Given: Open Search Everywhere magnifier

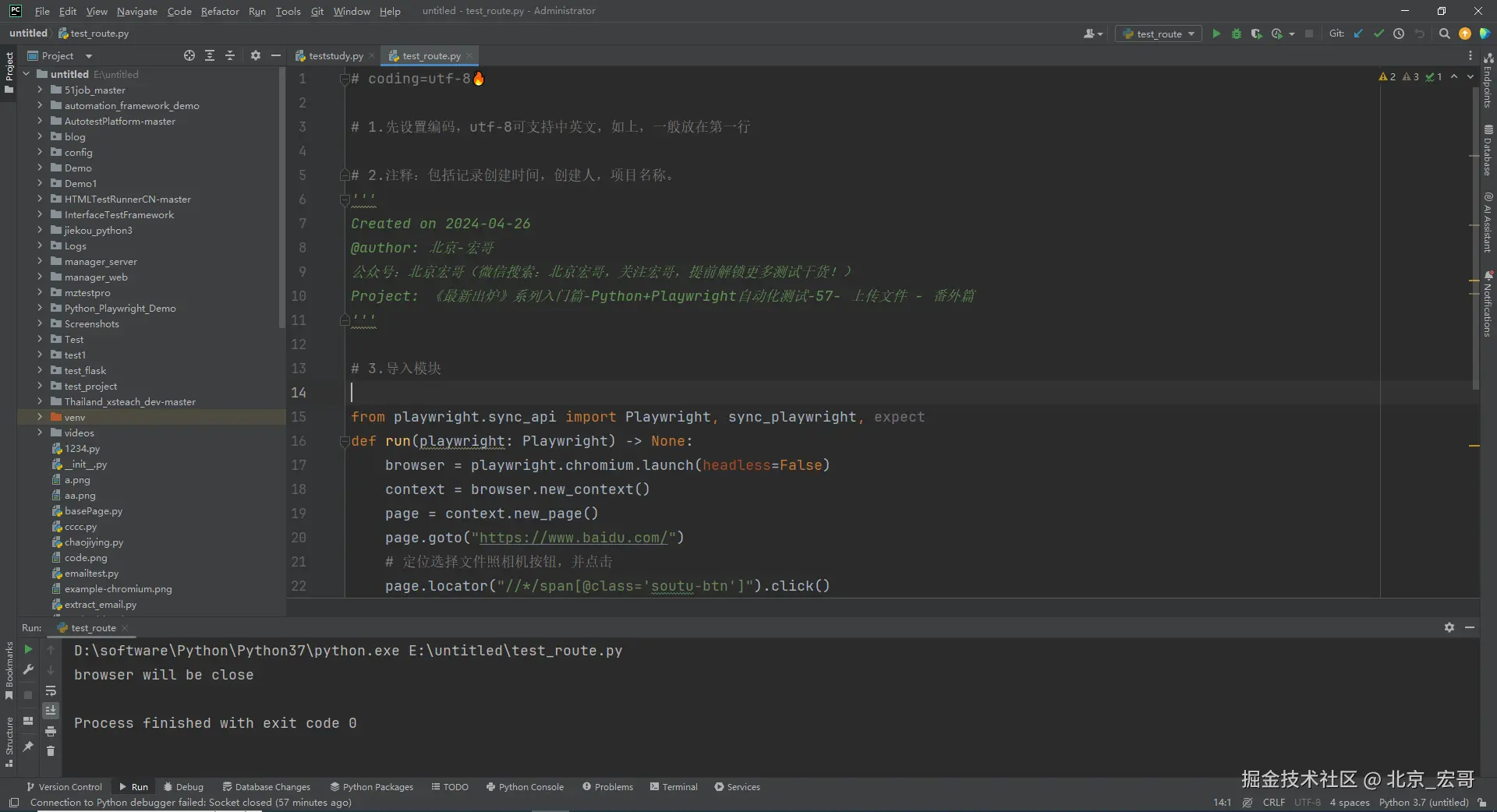Looking at the screenshot, I should click(x=1444, y=34).
